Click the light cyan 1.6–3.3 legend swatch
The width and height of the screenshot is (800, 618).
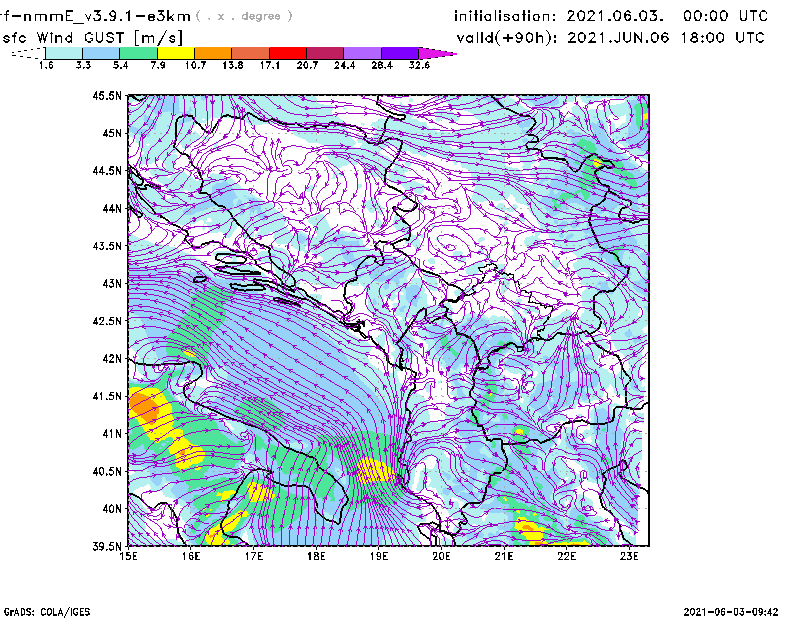coord(64,53)
